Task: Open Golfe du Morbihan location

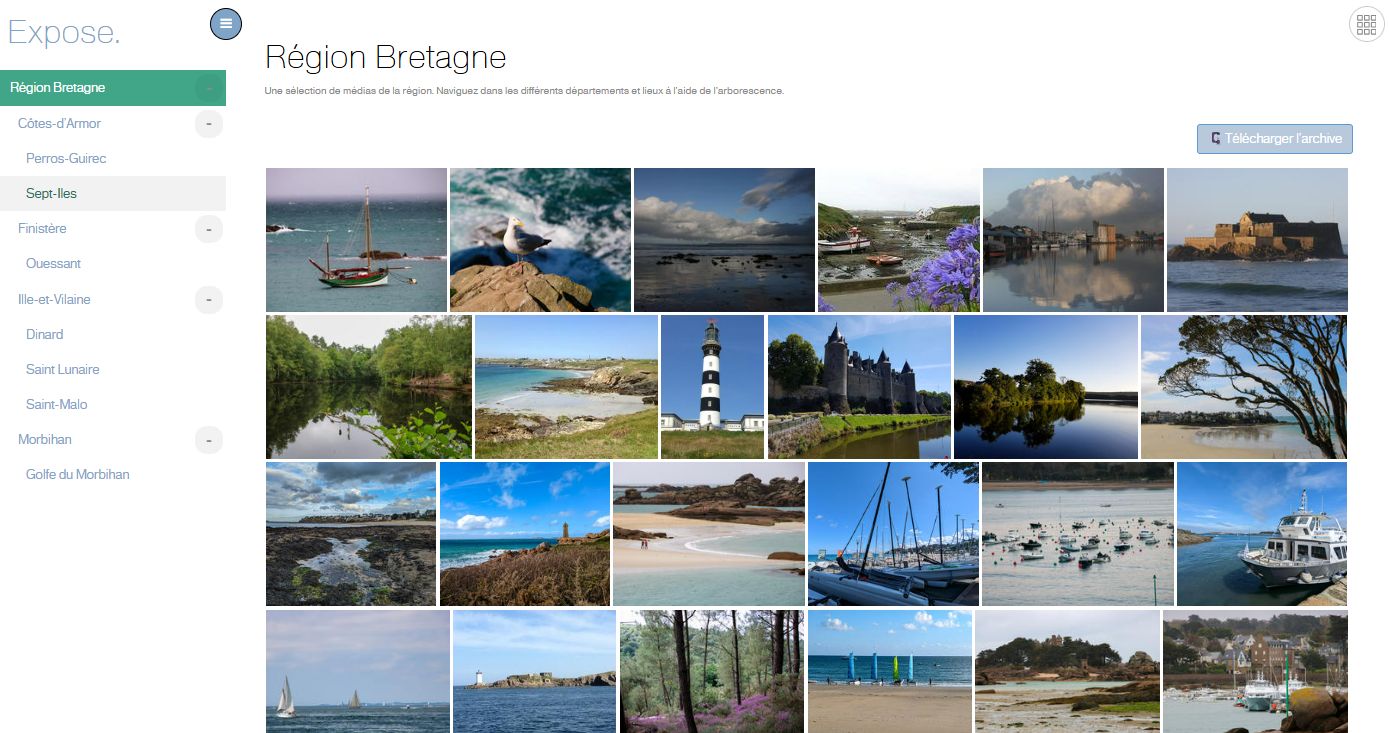Action: [78, 474]
